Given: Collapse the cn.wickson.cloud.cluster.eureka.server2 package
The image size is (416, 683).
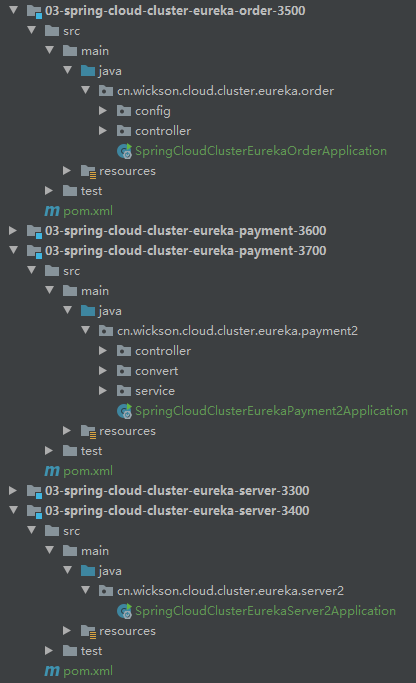Looking at the screenshot, I should tap(86, 590).
